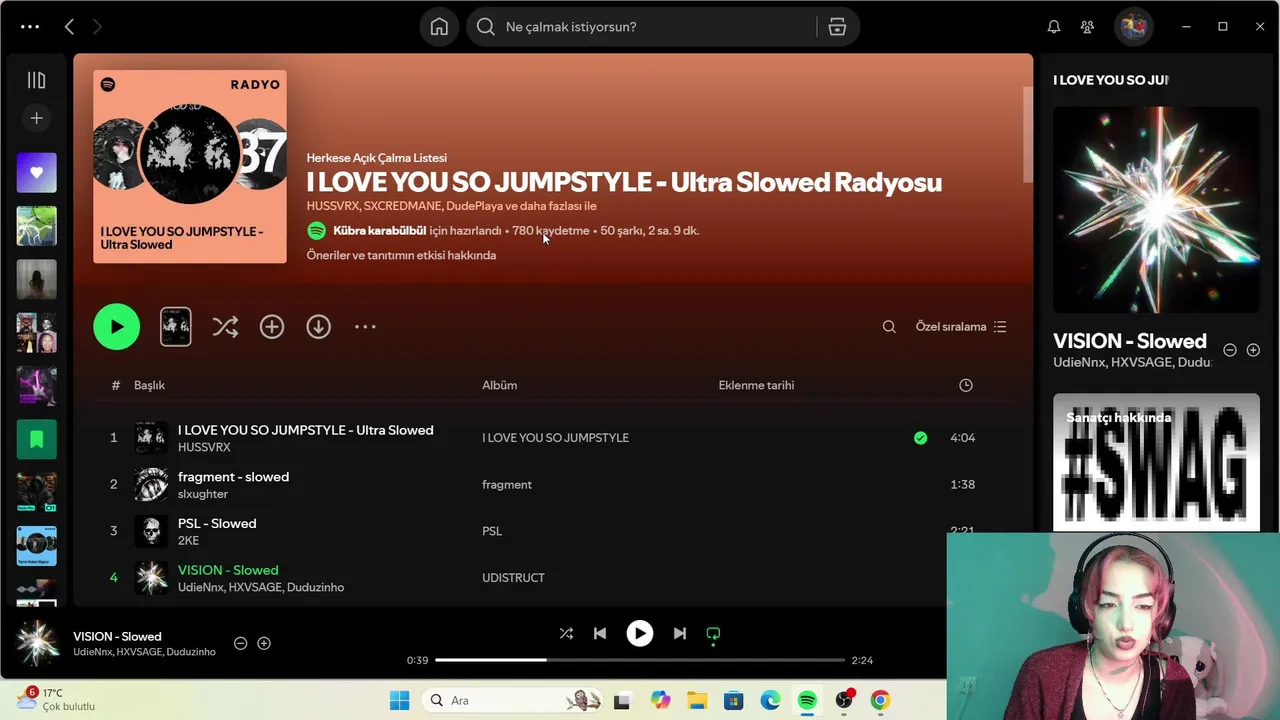Open Özel sıralama sort dropdown

[x=961, y=327]
